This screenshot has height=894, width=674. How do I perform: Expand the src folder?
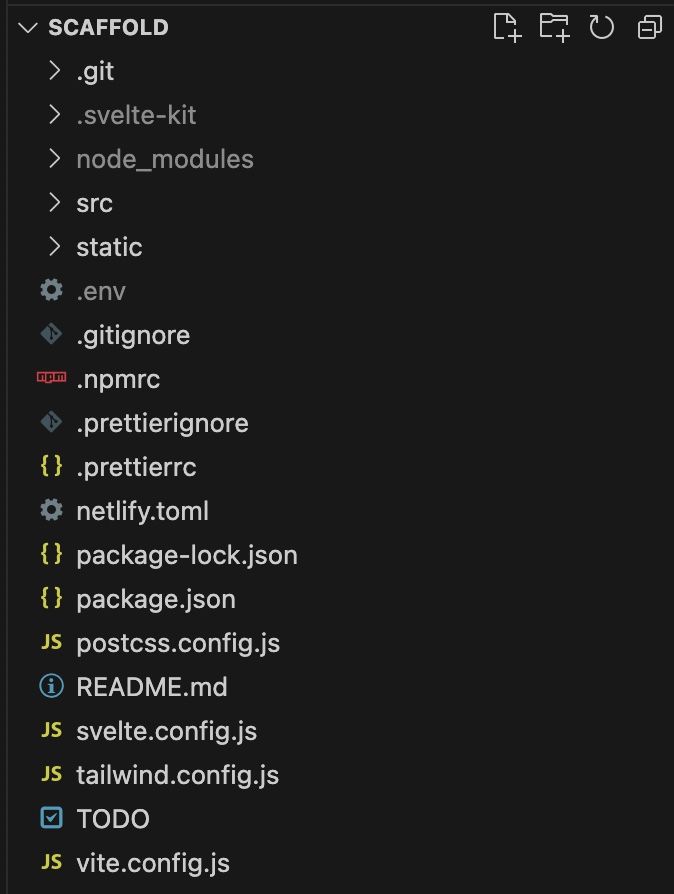pyautogui.click(x=56, y=203)
